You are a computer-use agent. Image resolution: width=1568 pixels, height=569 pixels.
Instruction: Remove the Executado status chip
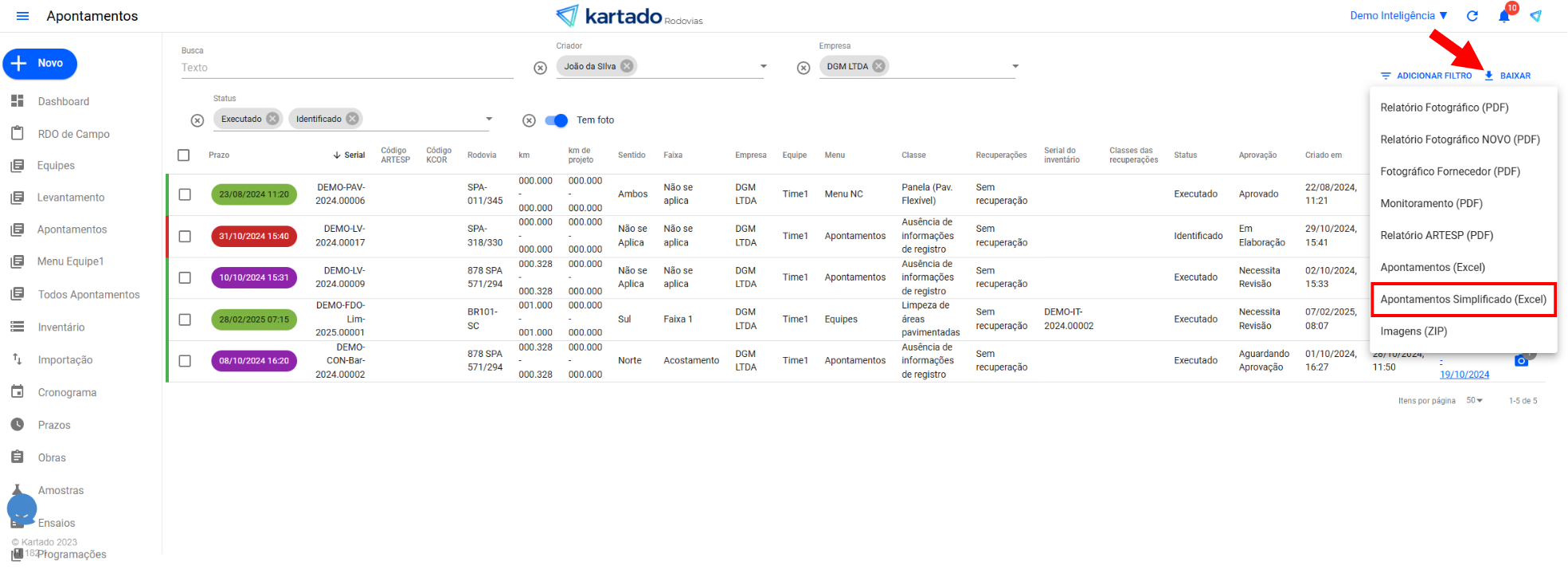click(272, 119)
